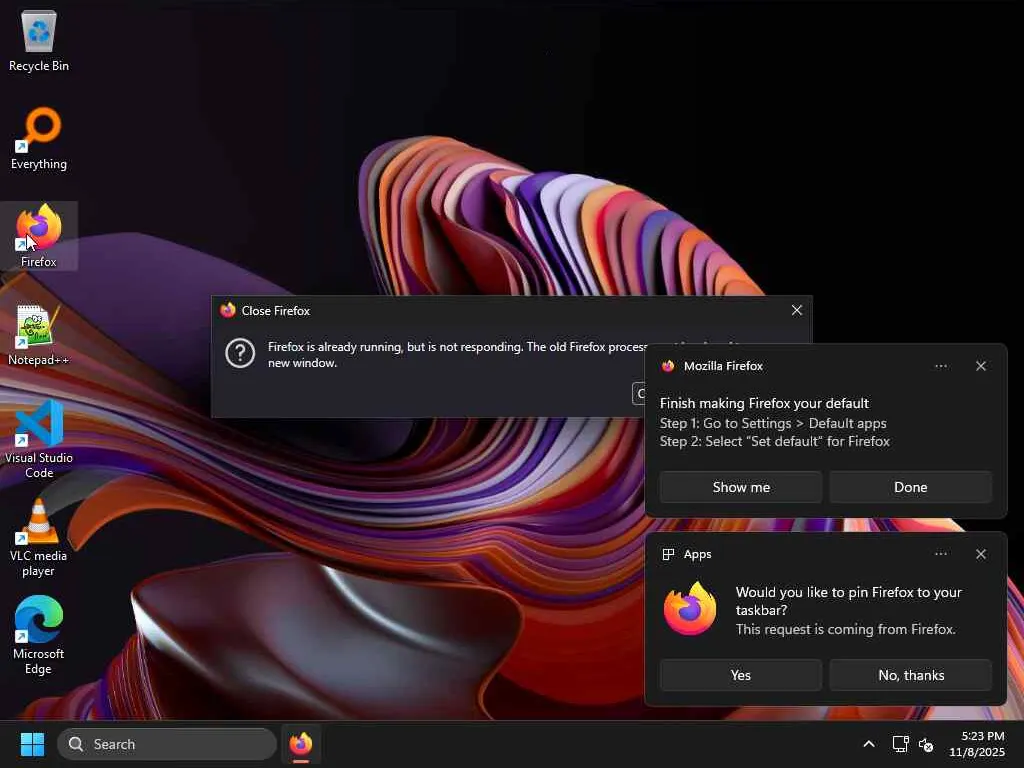The height and width of the screenshot is (768, 1024).
Task: Dismiss the Mozilla Firefox notification
Action: tap(980, 366)
